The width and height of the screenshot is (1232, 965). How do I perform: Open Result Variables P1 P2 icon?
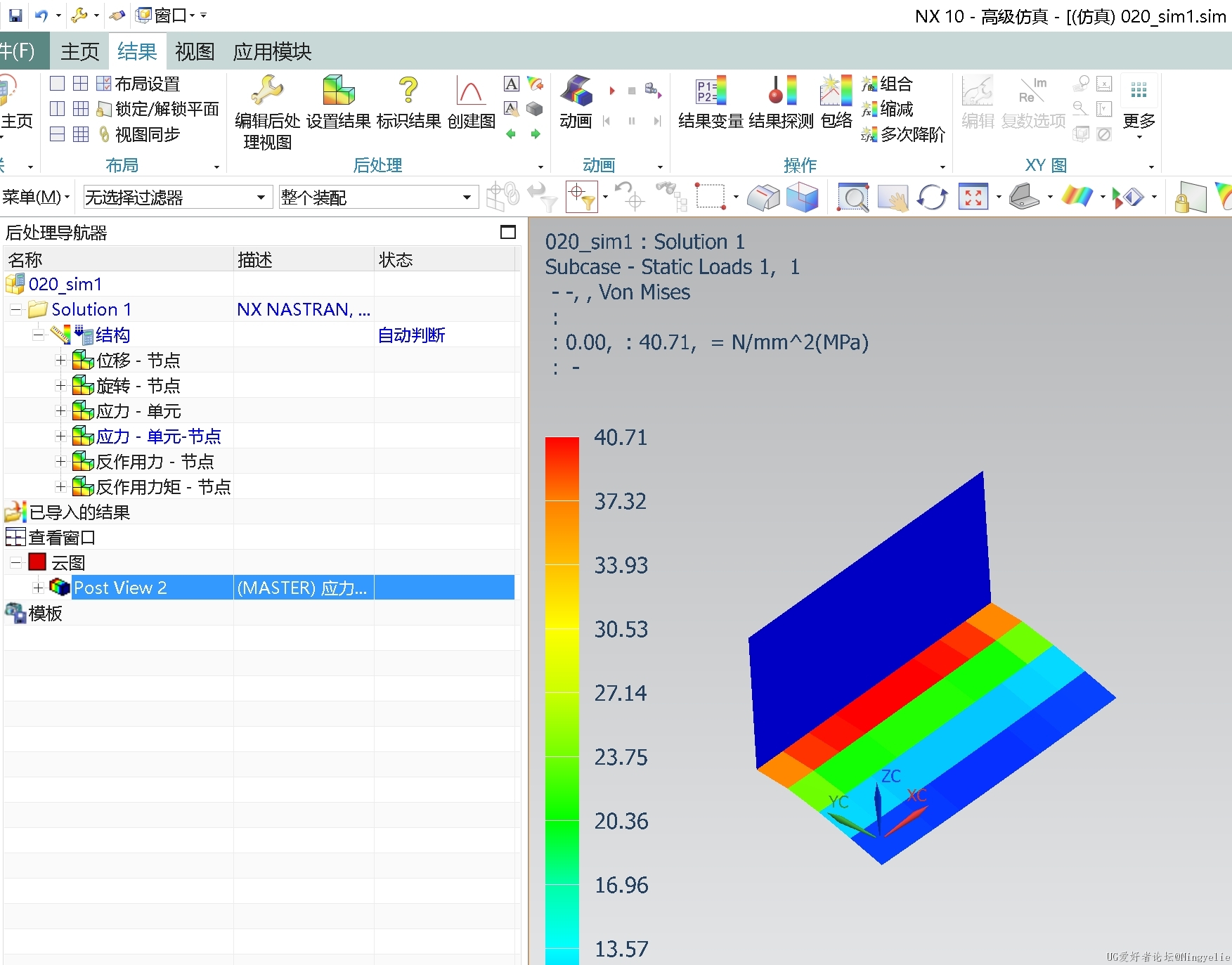pos(711,90)
